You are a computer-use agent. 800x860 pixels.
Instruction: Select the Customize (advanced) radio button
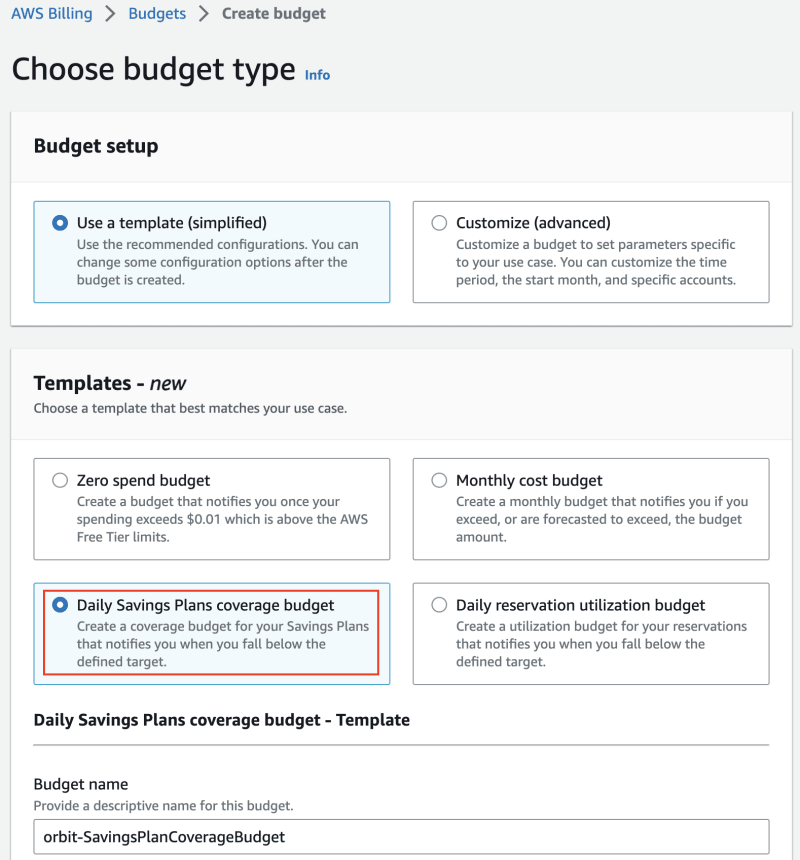pos(439,223)
